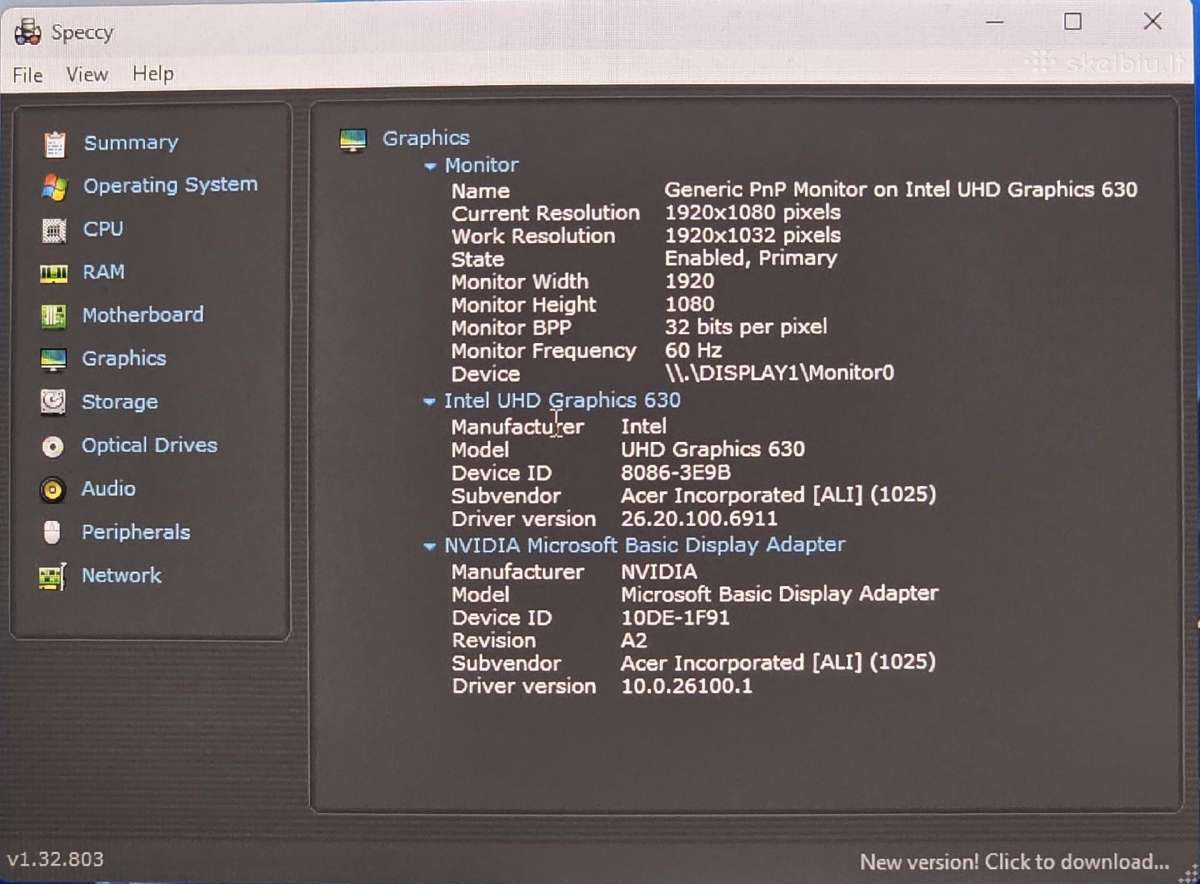Click the monitor icon beside Graphics heading
The height and width of the screenshot is (884, 1200).
click(353, 139)
